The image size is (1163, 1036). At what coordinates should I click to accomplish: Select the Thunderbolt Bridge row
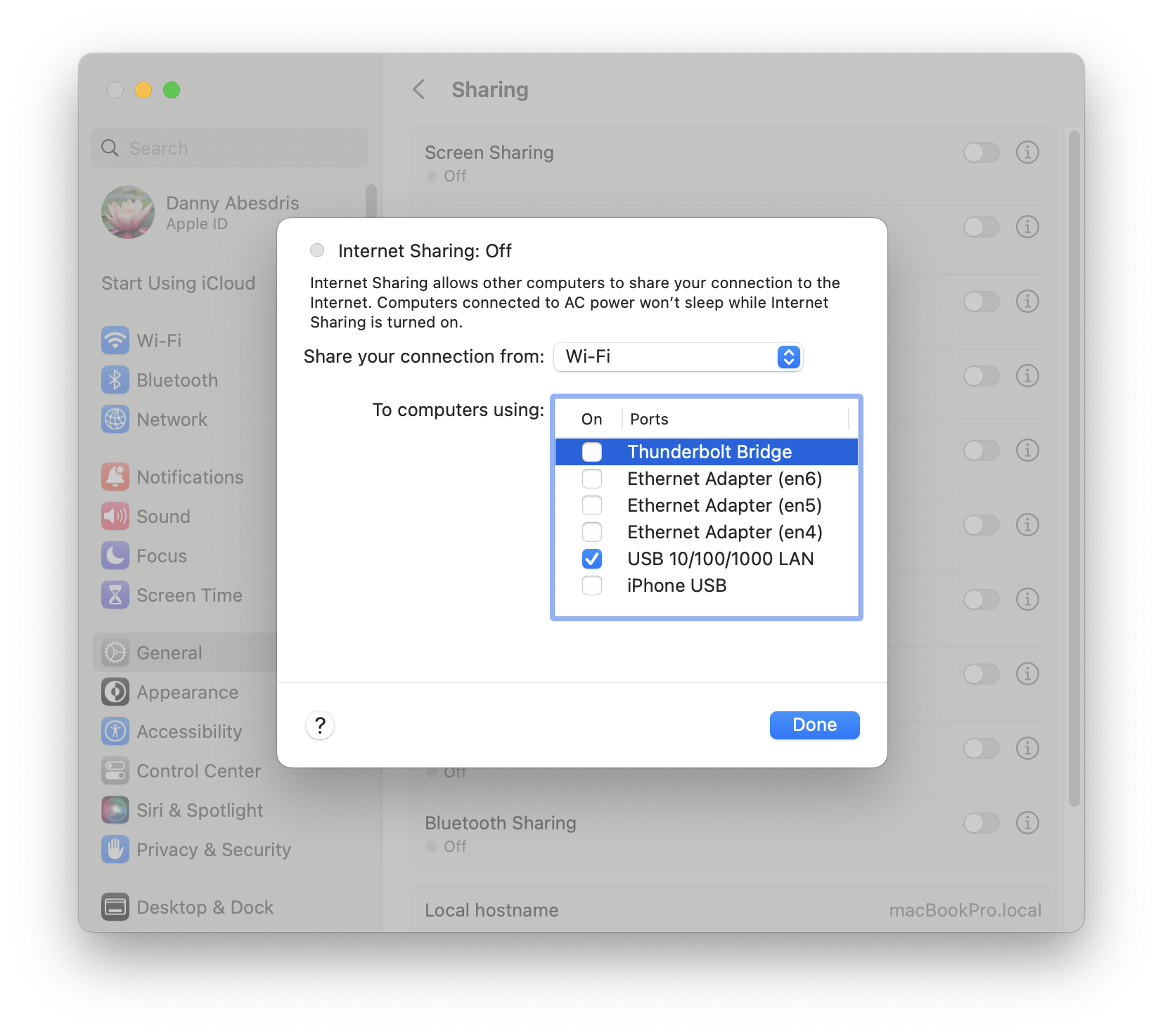tap(707, 452)
